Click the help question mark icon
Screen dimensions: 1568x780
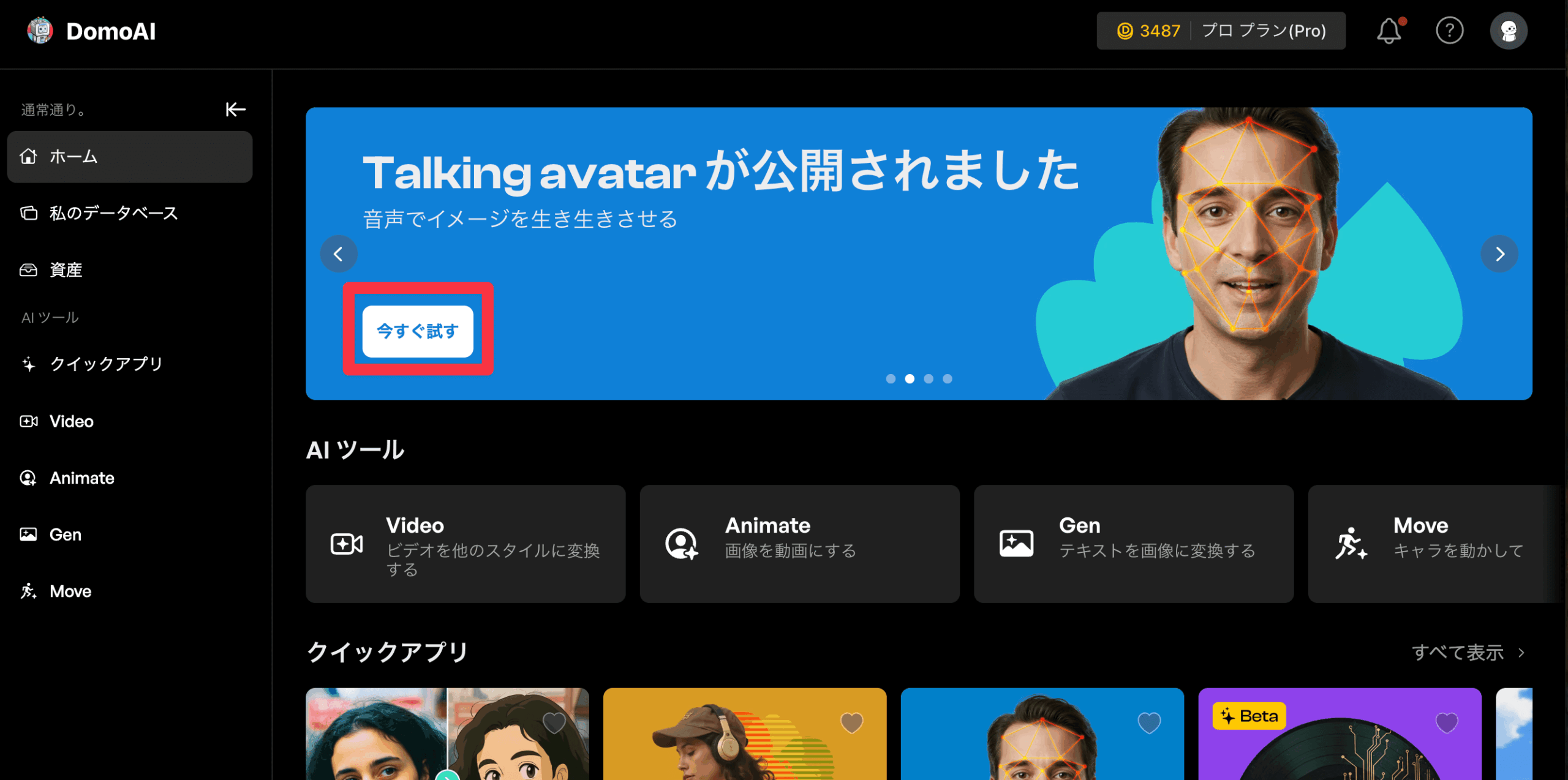[1449, 31]
